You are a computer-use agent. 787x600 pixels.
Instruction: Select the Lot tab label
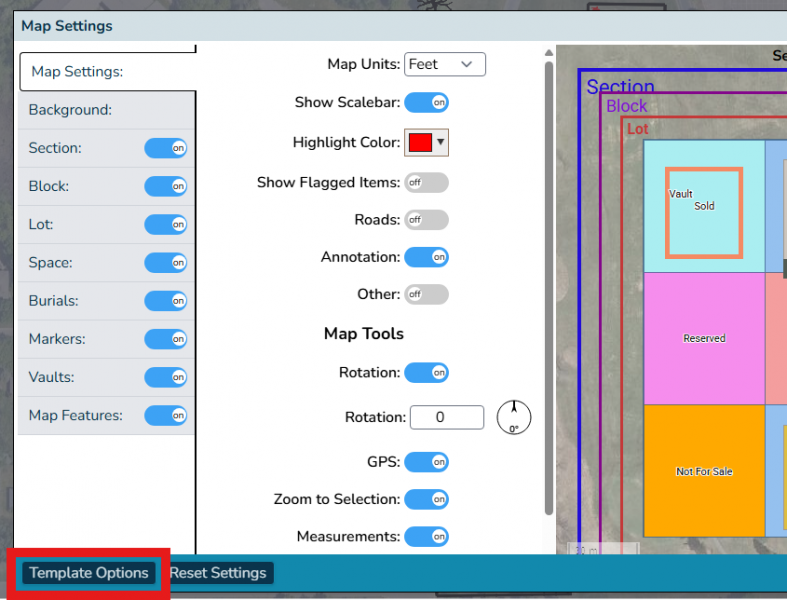(x=41, y=224)
